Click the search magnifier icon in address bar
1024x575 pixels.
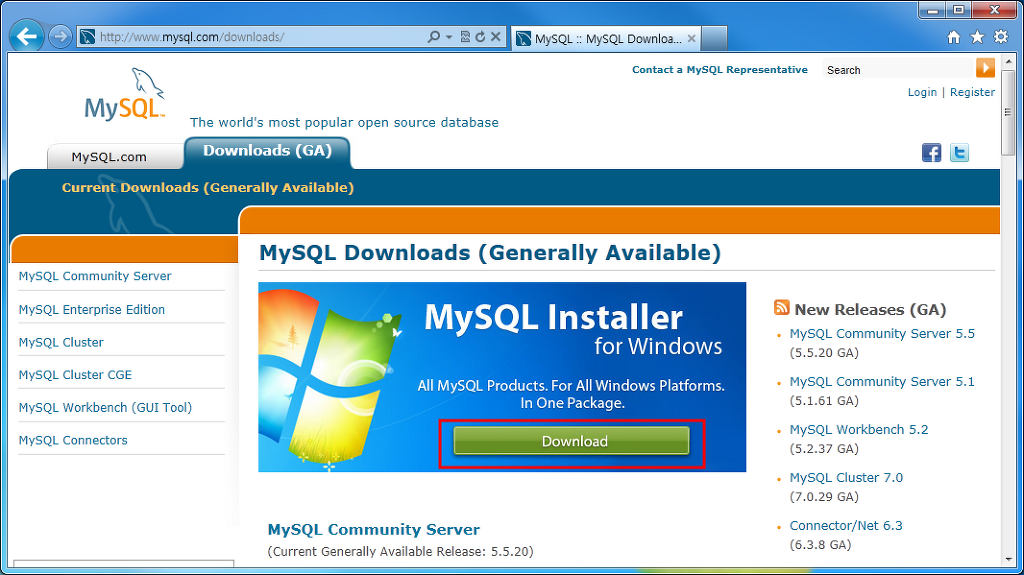tap(433, 37)
